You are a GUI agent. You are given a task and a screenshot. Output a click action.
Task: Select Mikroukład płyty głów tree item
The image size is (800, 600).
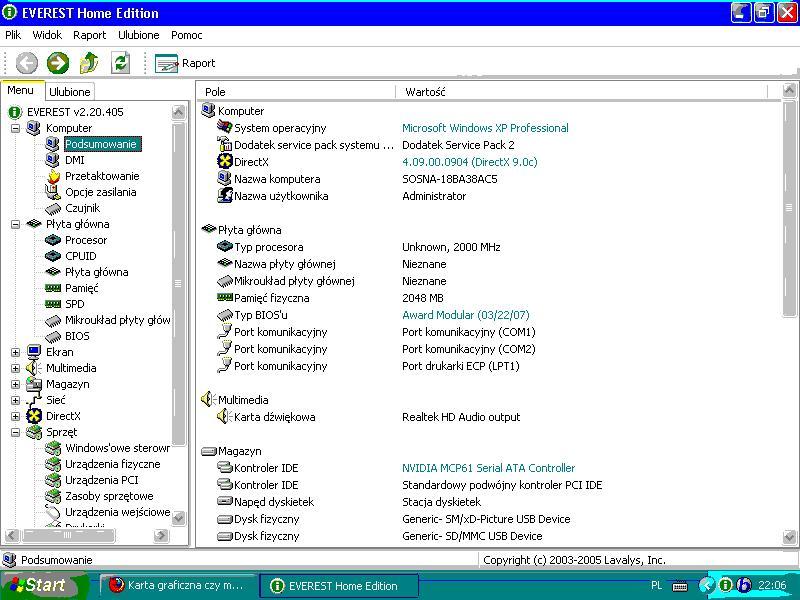117,320
